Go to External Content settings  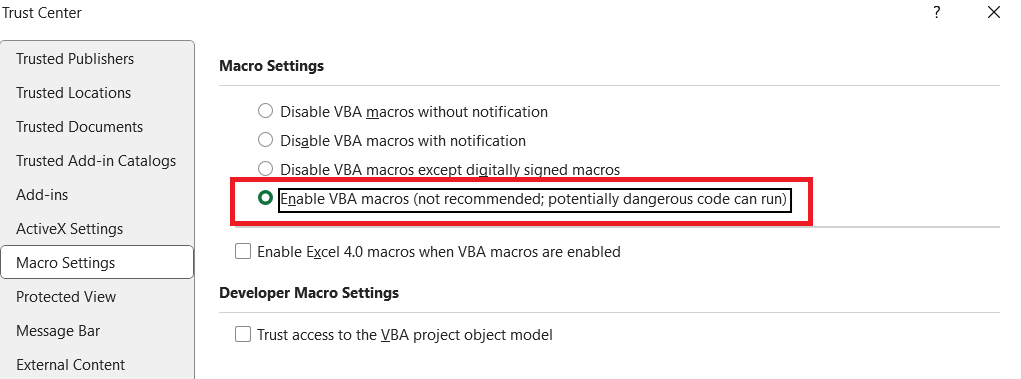97,364
